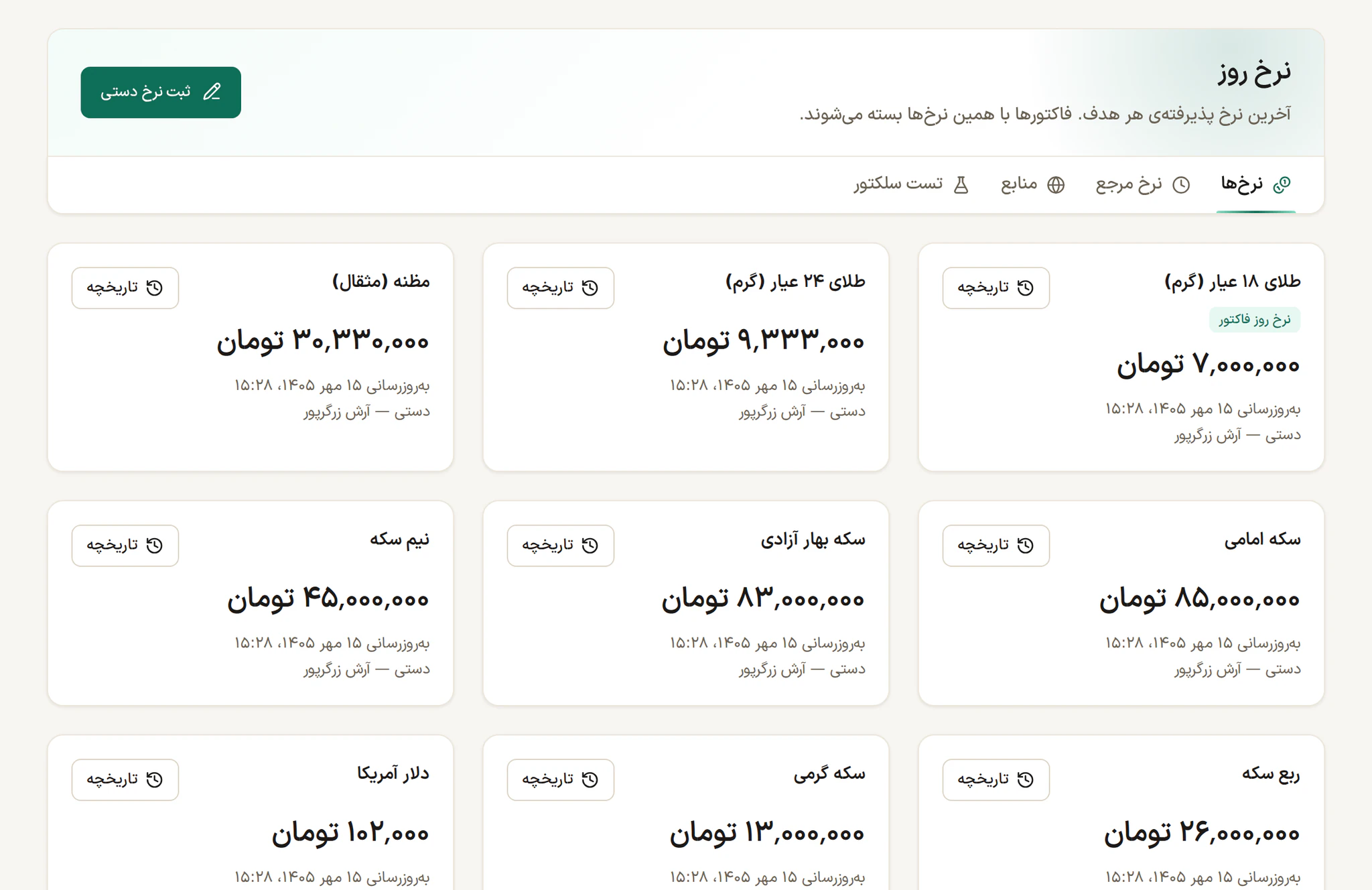Click the price ۹,۳۳۳,۰۰۰ تومان
Screen dimensions: 1372x890
pos(764,342)
